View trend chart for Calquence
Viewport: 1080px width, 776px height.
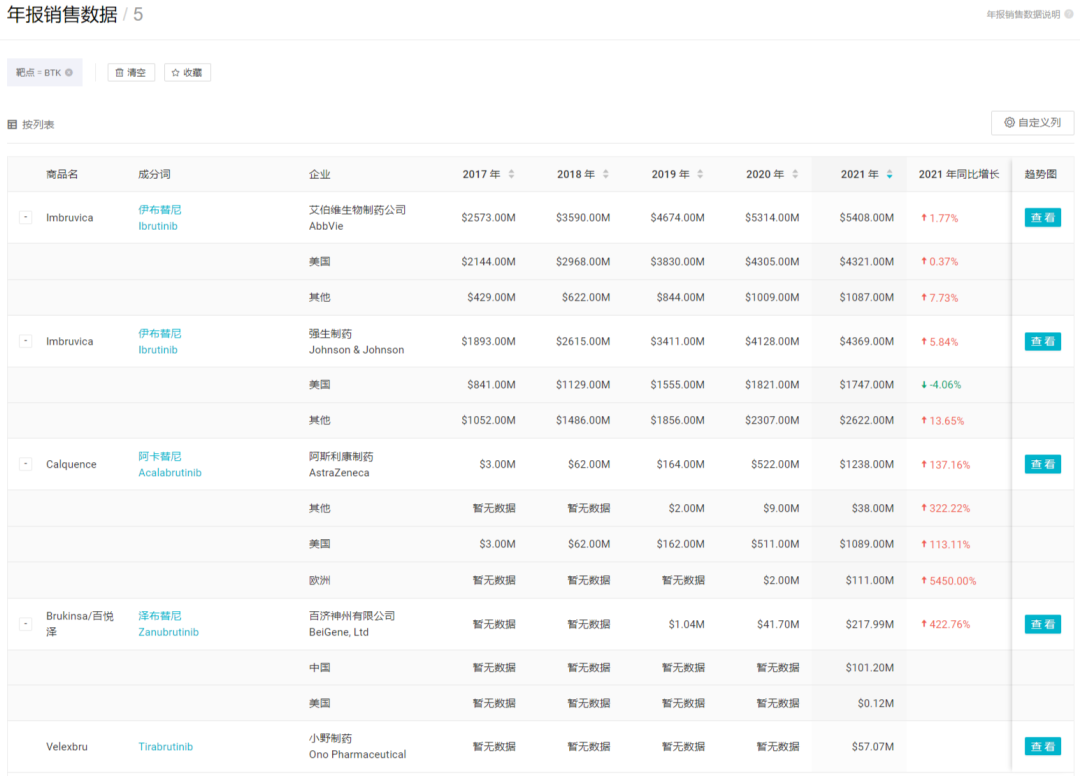(x=1042, y=464)
